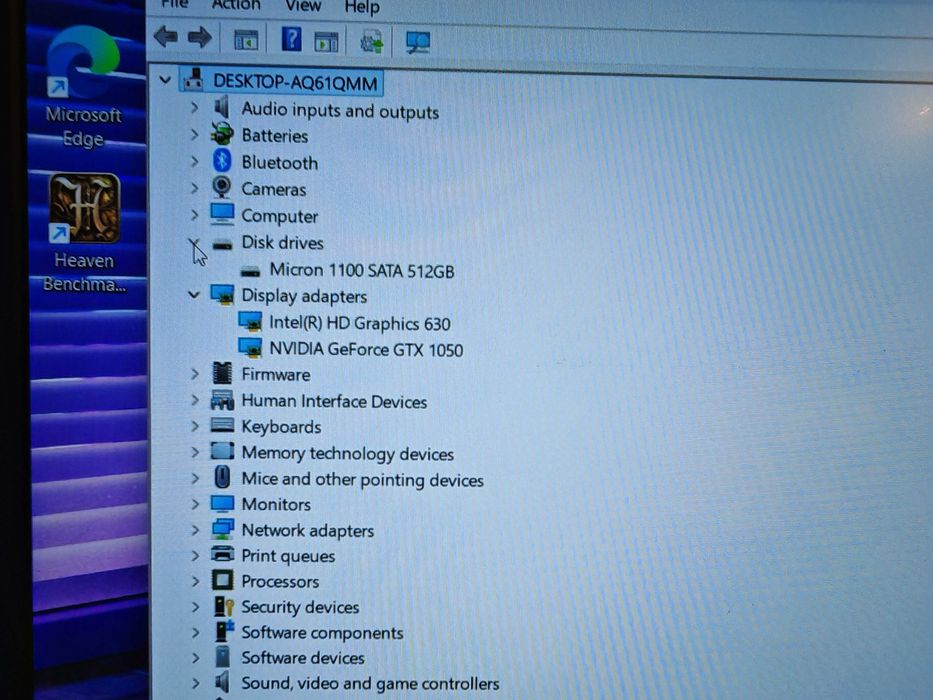
Task: Expand the Firmware category arrow
Action: click(x=195, y=373)
